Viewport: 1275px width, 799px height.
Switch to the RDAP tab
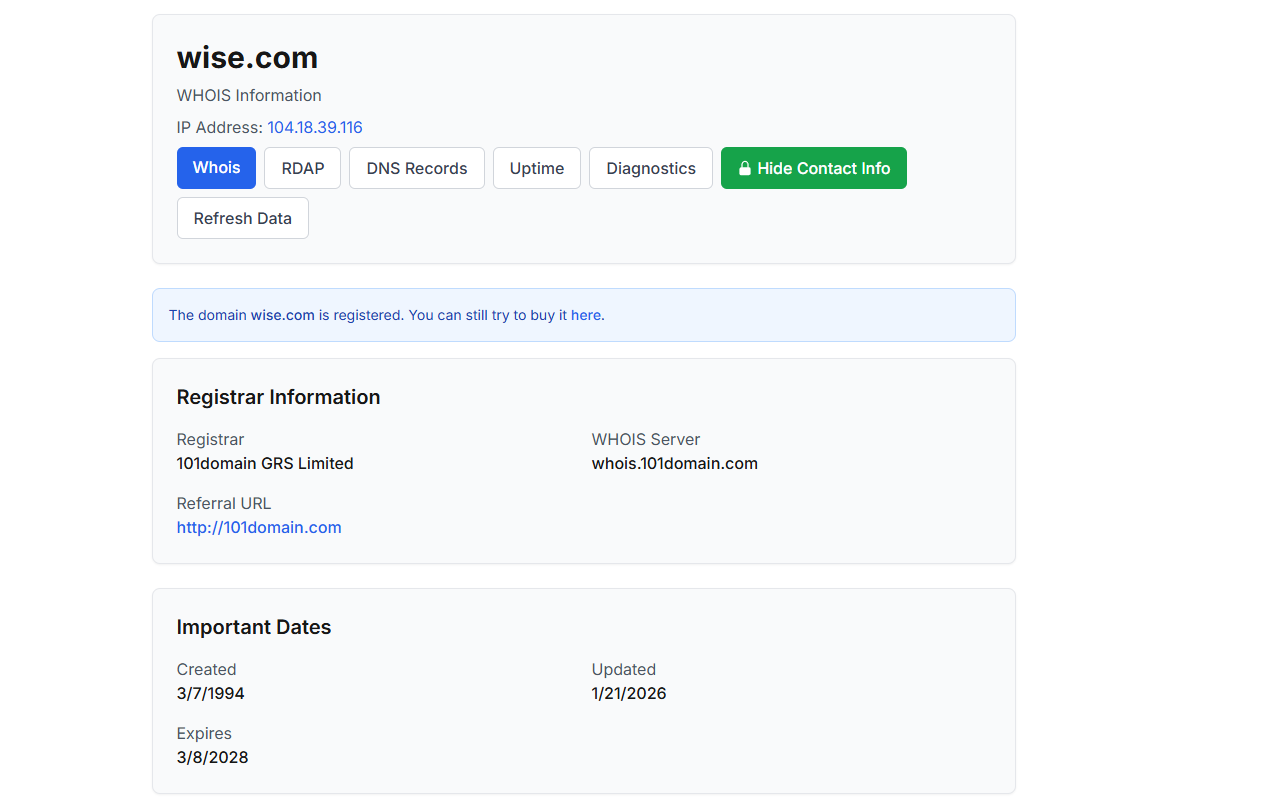[x=302, y=168]
